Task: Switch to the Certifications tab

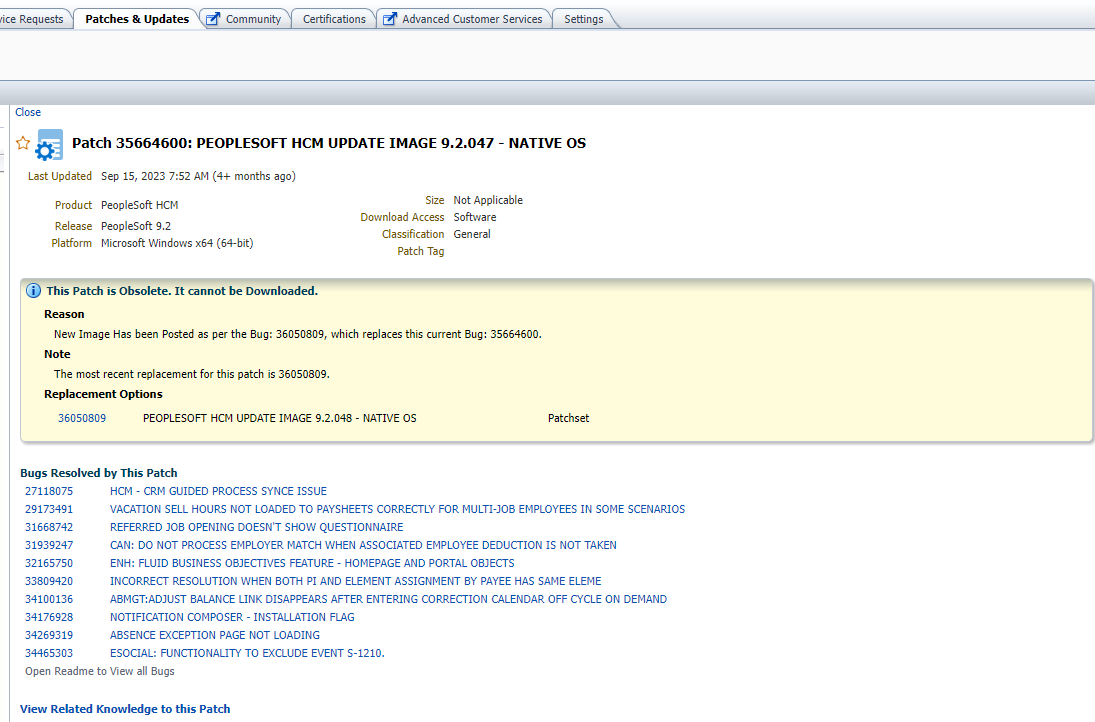Action: coord(333,17)
